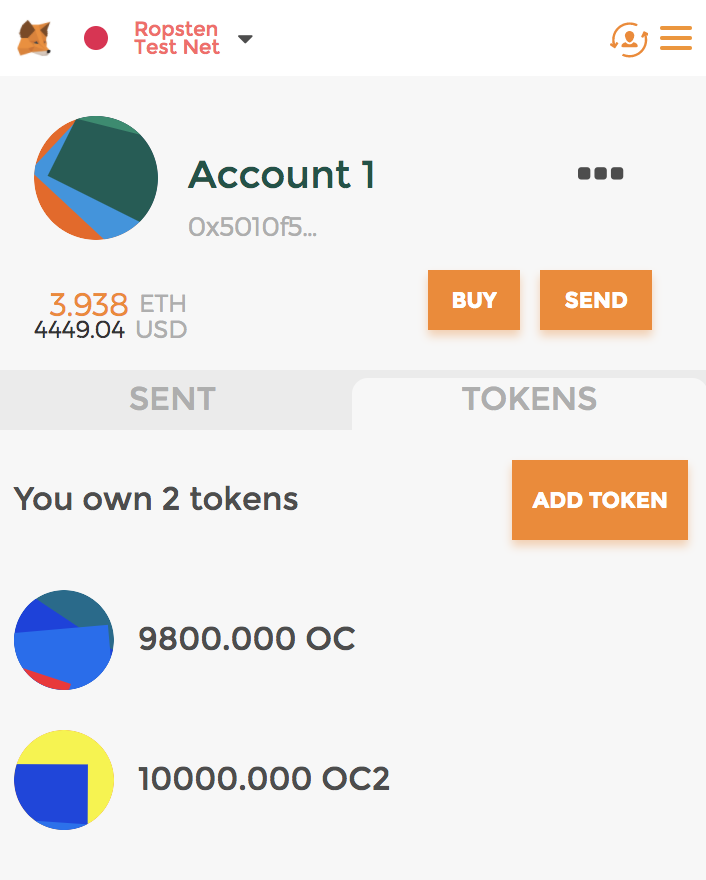
Task: Click the SEND button
Action: pos(595,300)
